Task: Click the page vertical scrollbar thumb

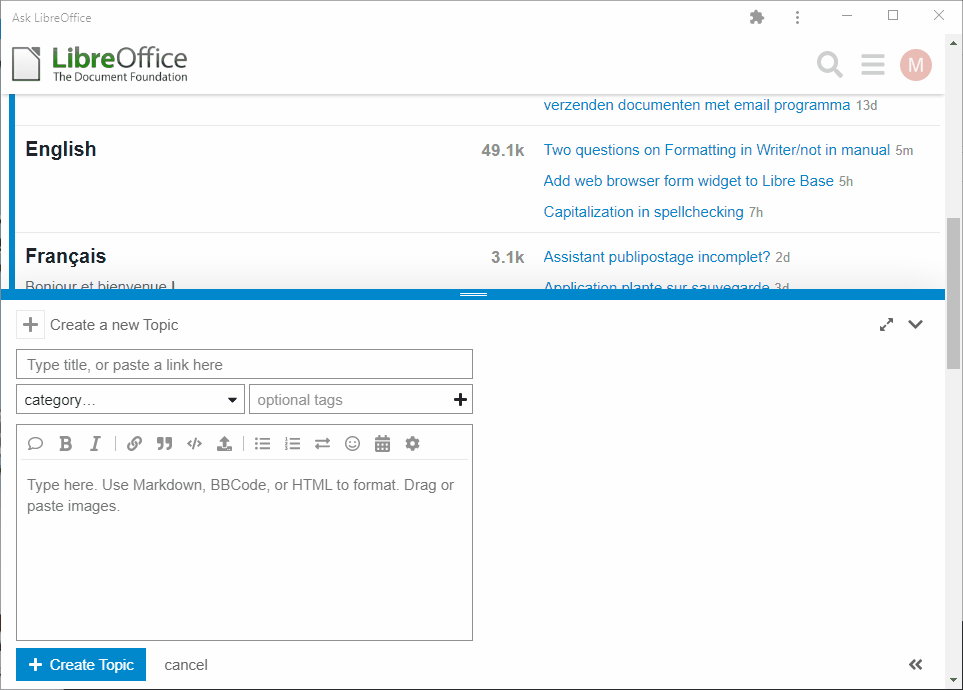Action: (x=953, y=293)
